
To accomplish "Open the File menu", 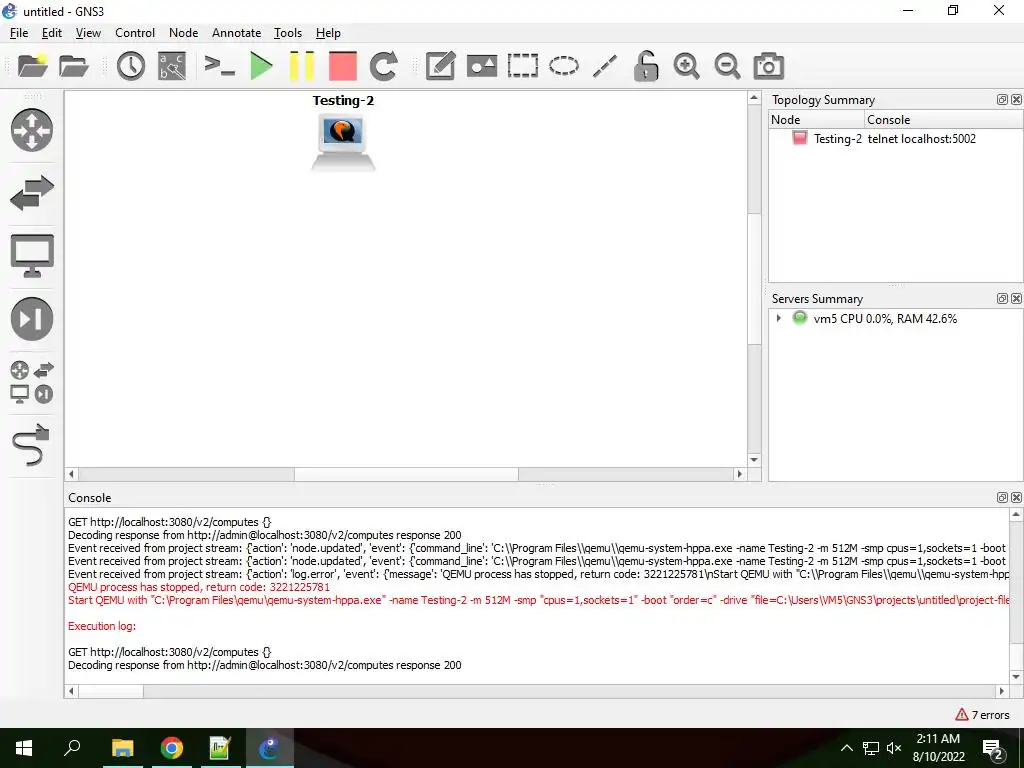I will pos(19,33).
